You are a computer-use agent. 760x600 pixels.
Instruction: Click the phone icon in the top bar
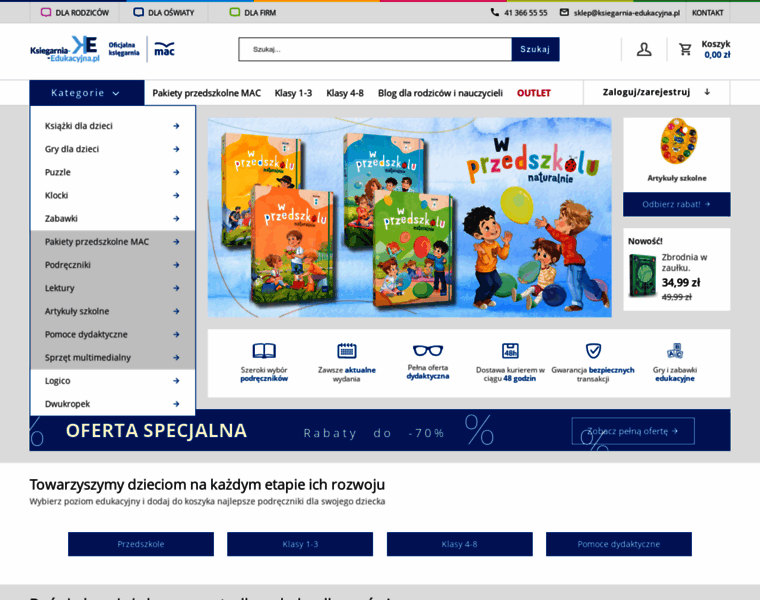click(494, 12)
